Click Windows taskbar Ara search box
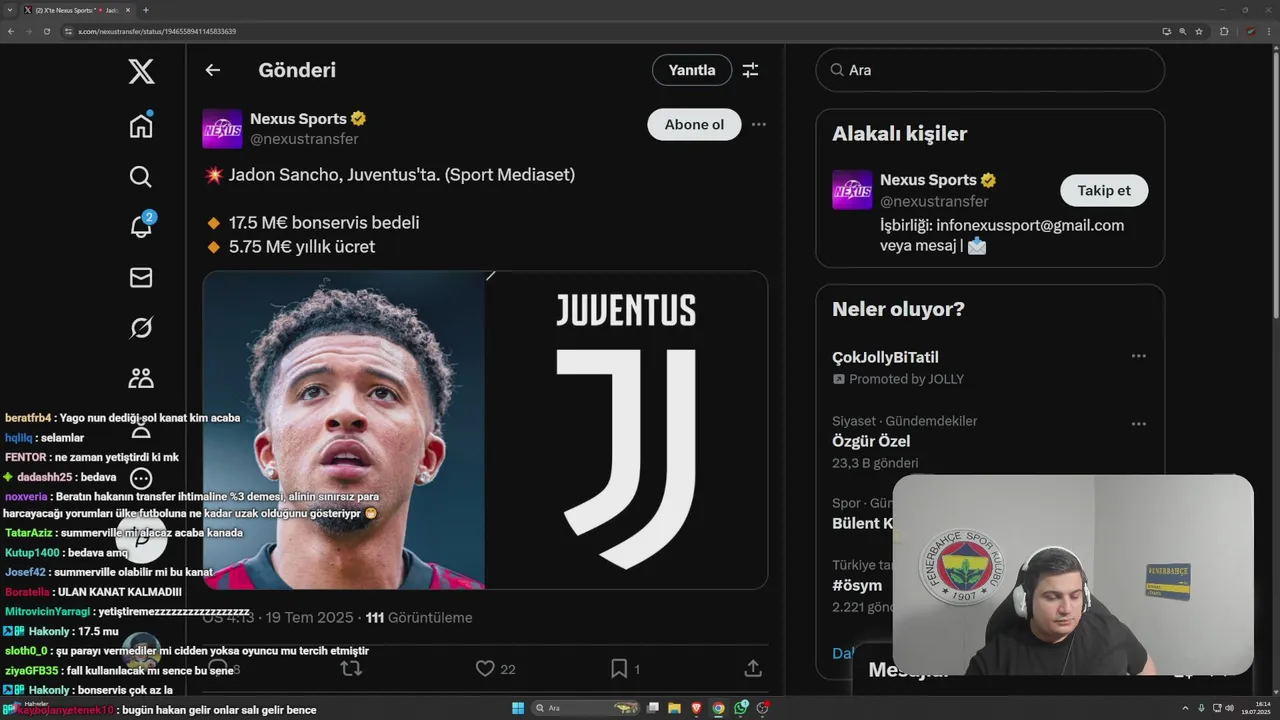 coord(586,708)
